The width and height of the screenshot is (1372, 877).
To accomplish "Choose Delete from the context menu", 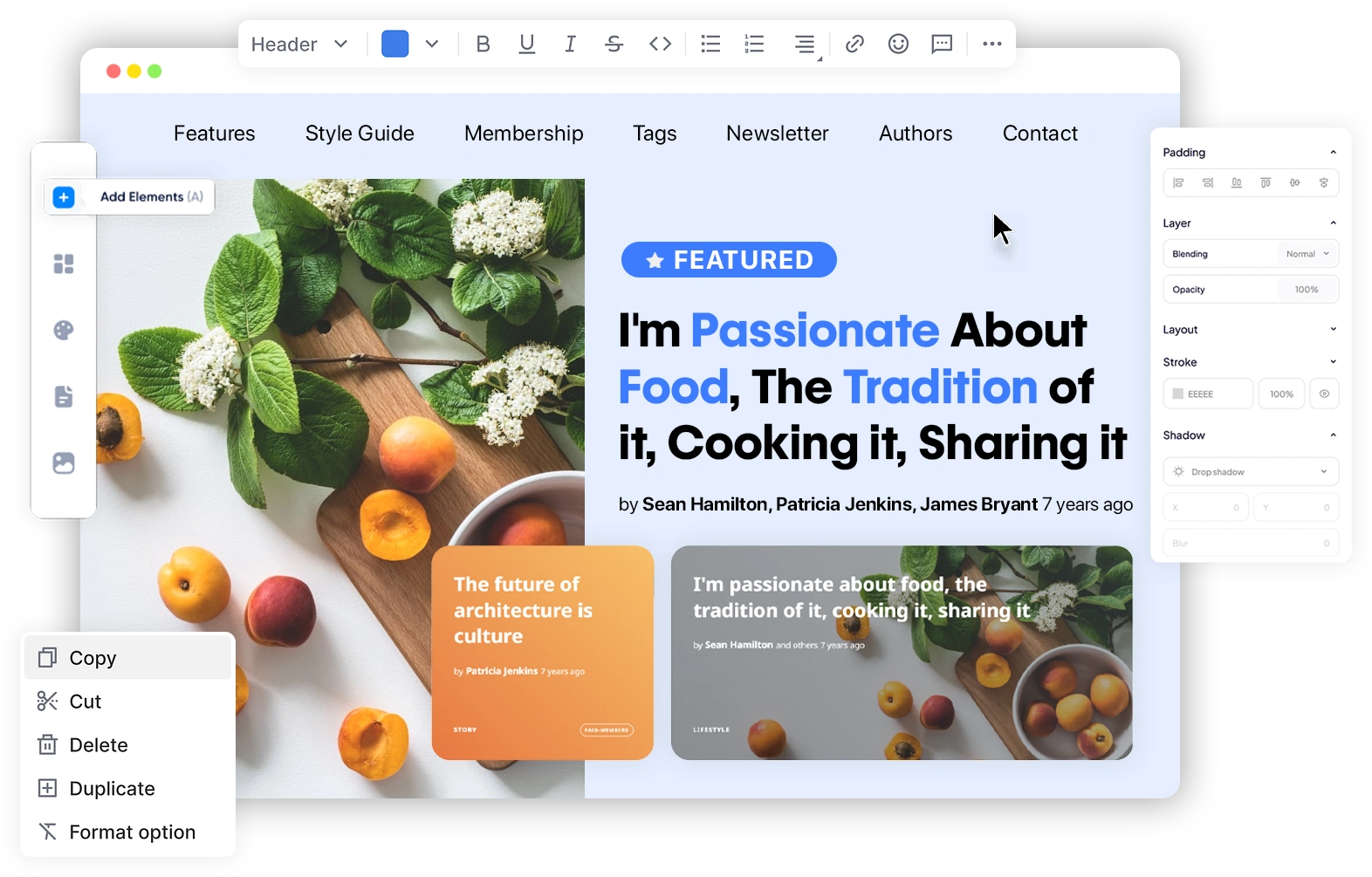I will pyautogui.click(x=127, y=745).
